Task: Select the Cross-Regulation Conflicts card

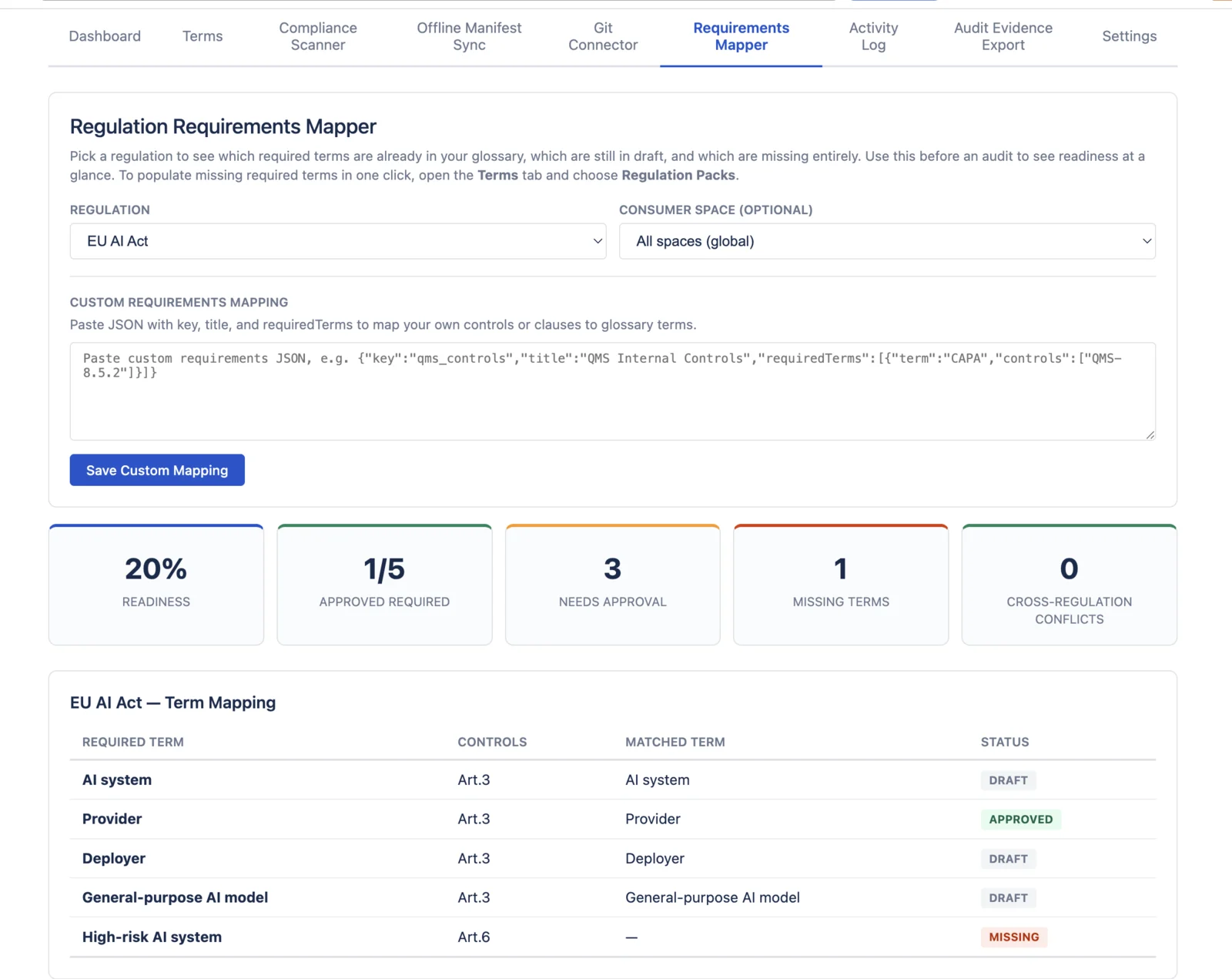Action: coord(1070,585)
